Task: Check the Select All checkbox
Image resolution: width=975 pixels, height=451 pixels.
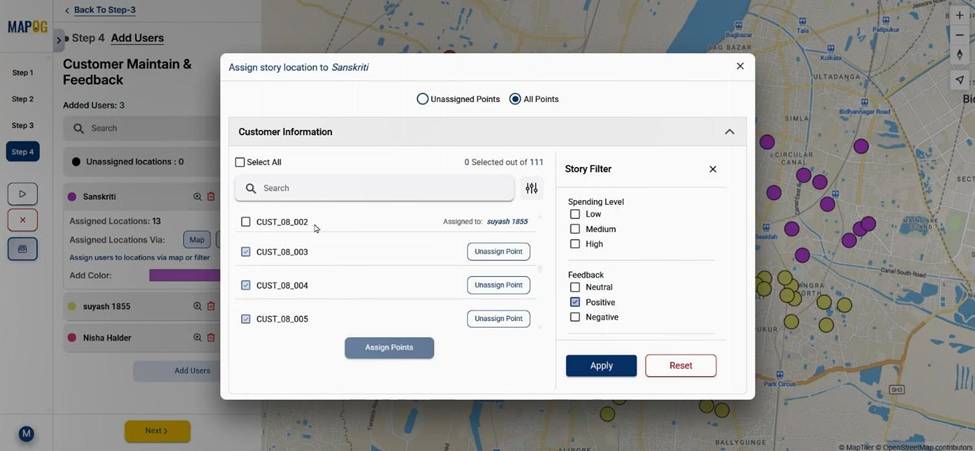Action: (x=240, y=162)
